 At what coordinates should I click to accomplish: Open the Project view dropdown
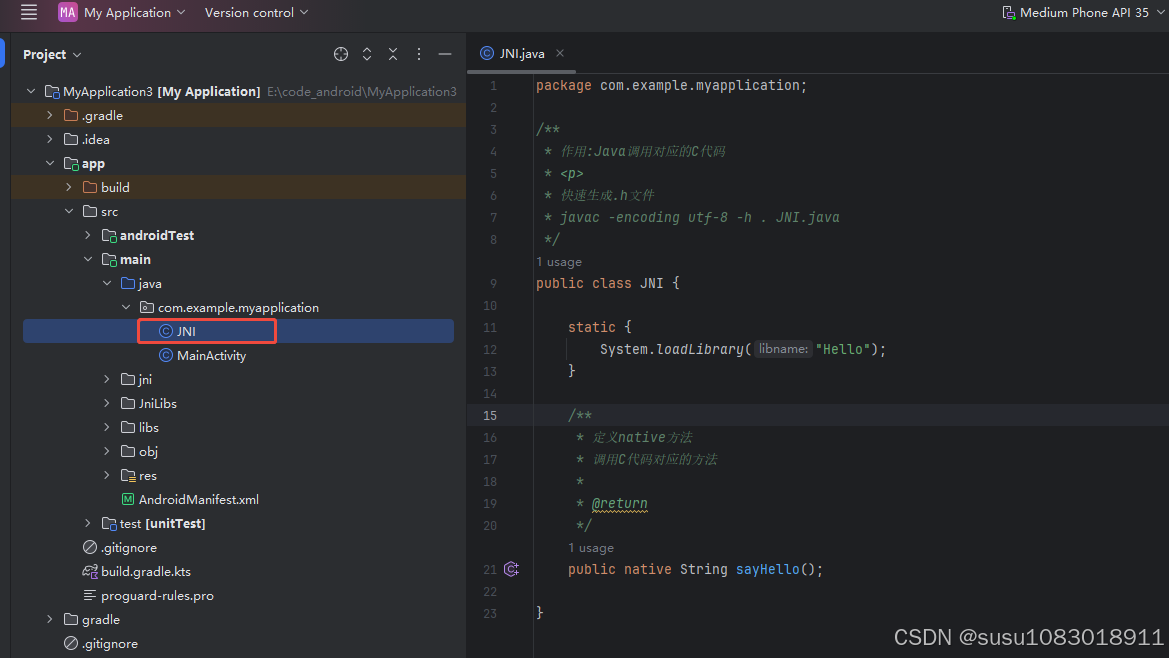click(x=52, y=53)
